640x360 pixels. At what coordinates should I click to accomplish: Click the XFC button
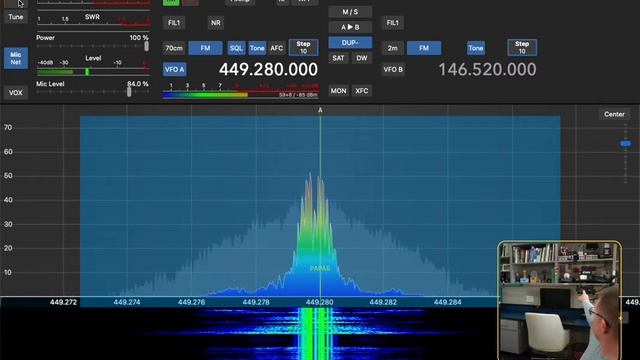click(x=362, y=91)
